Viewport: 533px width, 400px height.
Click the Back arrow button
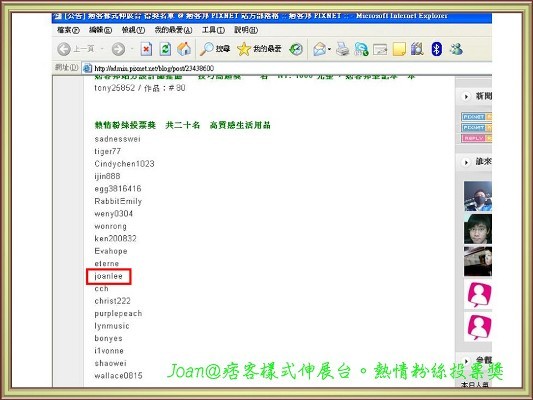coord(64,49)
